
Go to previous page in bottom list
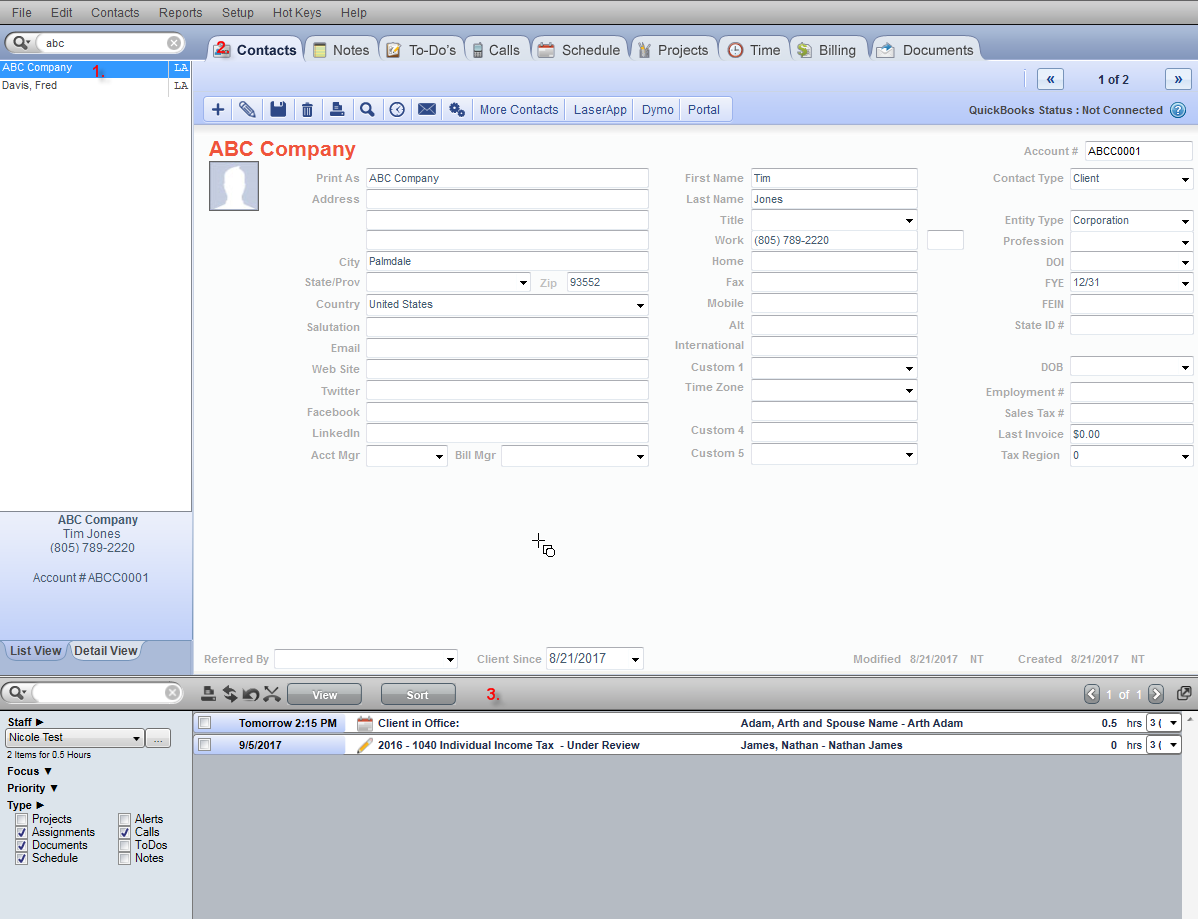pos(1092,694)
